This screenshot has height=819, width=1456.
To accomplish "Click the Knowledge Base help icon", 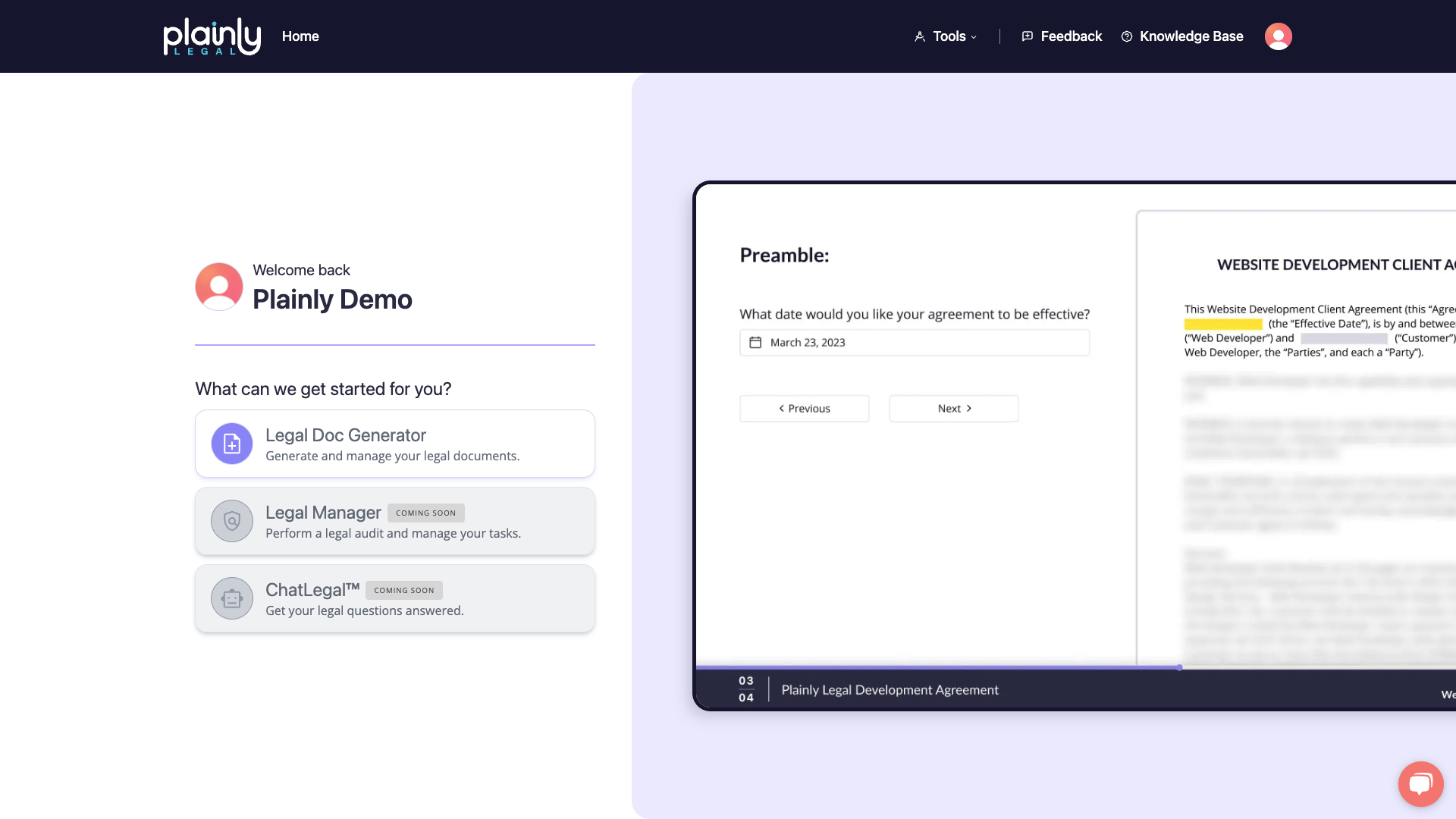I will [1127, 36].
